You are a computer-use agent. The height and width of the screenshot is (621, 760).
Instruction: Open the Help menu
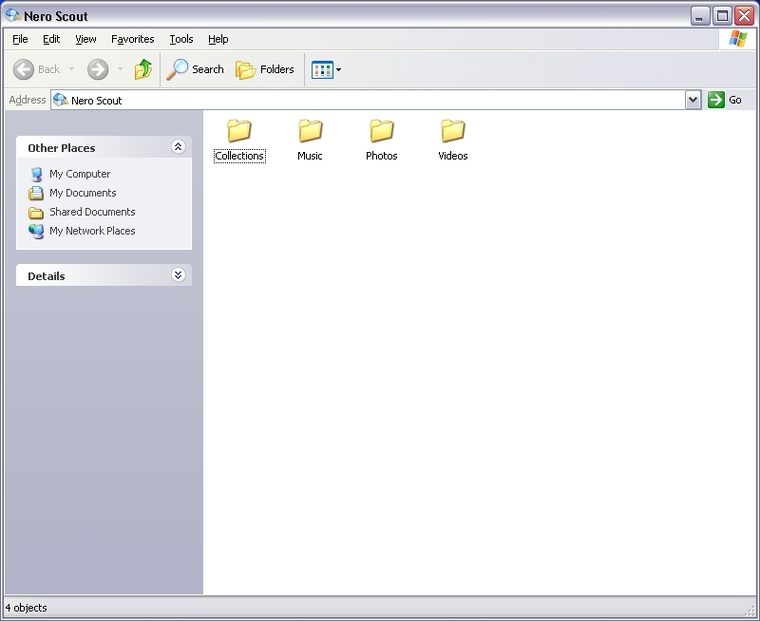click(x=218, y=39)
